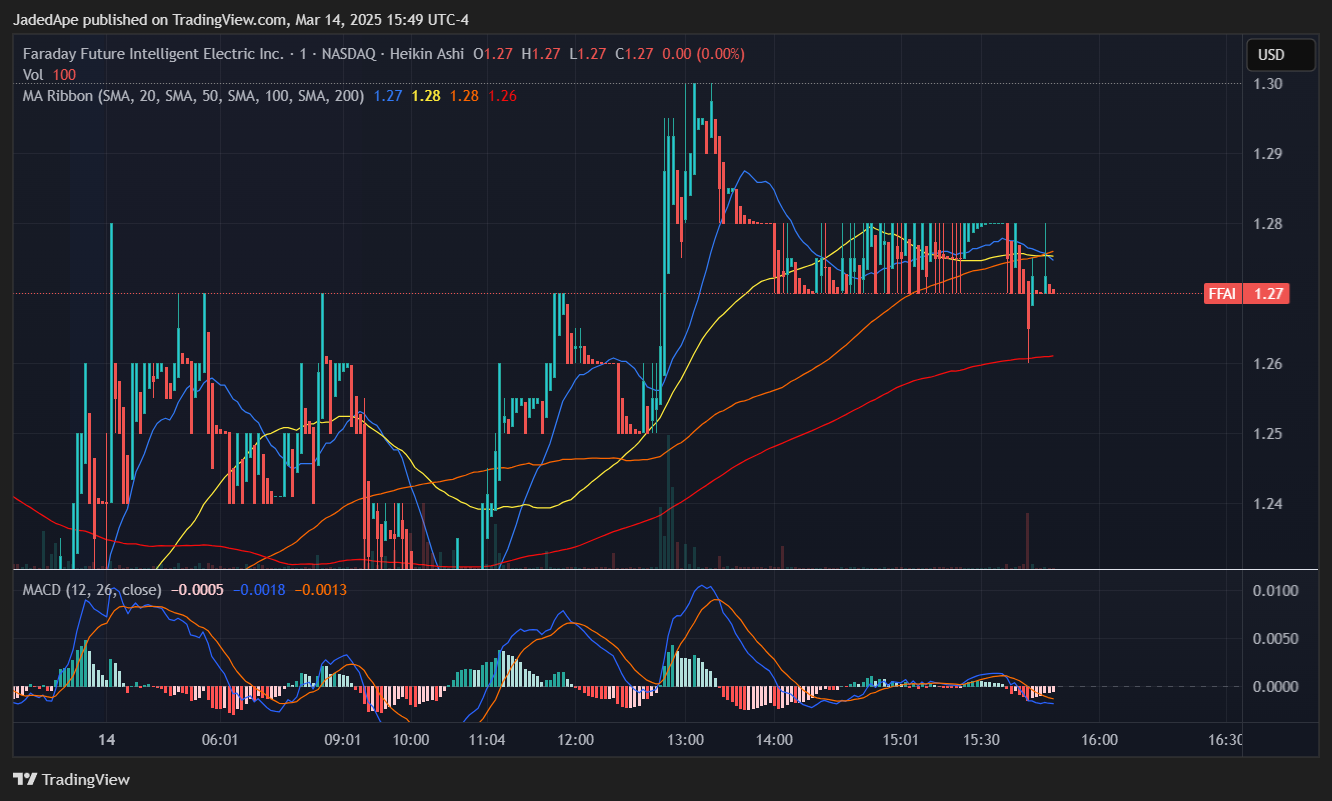1332x801 pixels.
Task: Click the 14 date label on time axis
Action: click(108, 740)
